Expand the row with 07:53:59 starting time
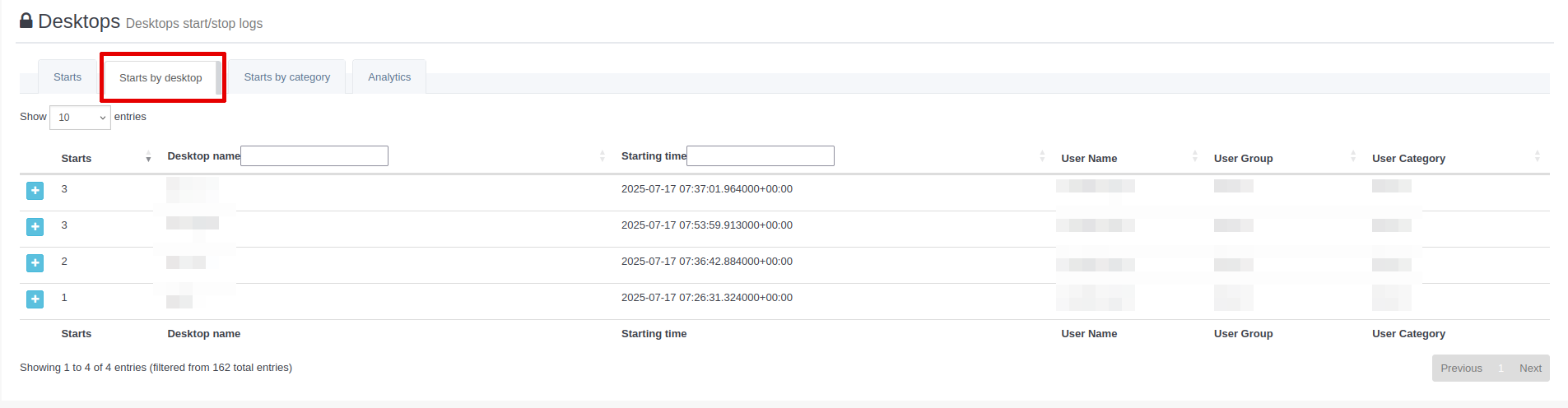 (x=35, y=227)
